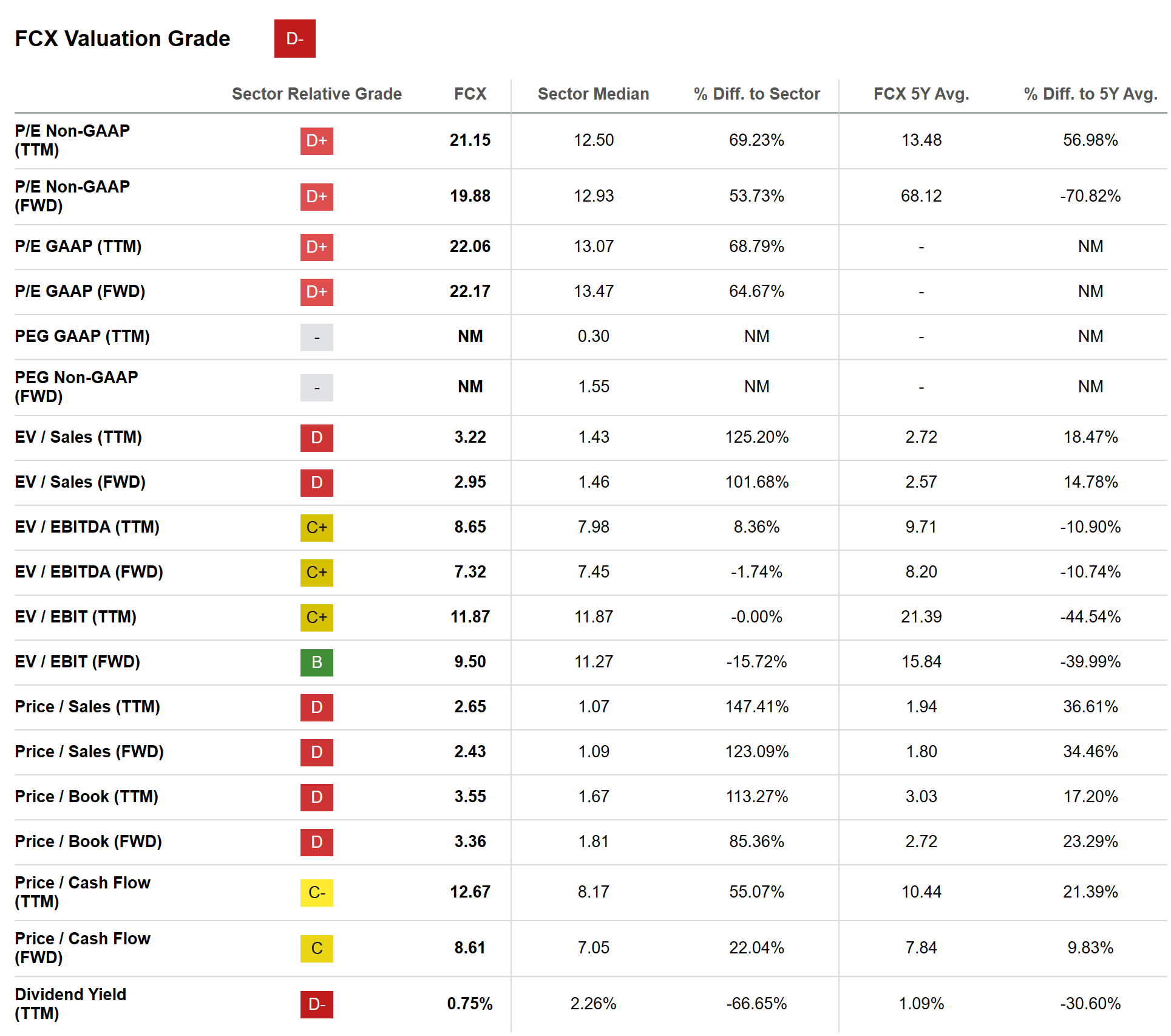Click the gray dash badge for PEG Non-GAAP (FWD)
1171x1036 pixels.
(316, 387)
